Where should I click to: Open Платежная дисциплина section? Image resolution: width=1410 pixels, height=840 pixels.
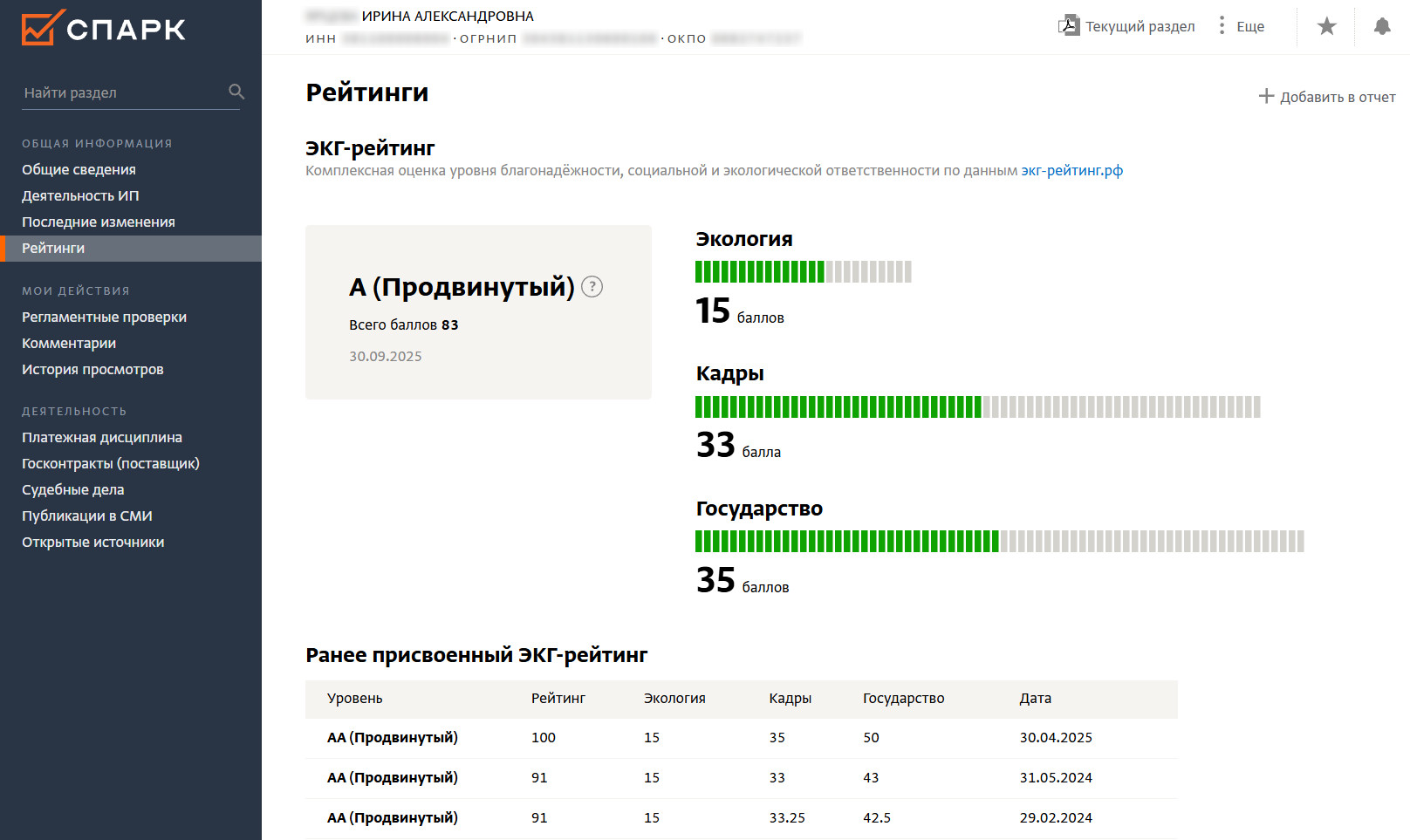101,437
